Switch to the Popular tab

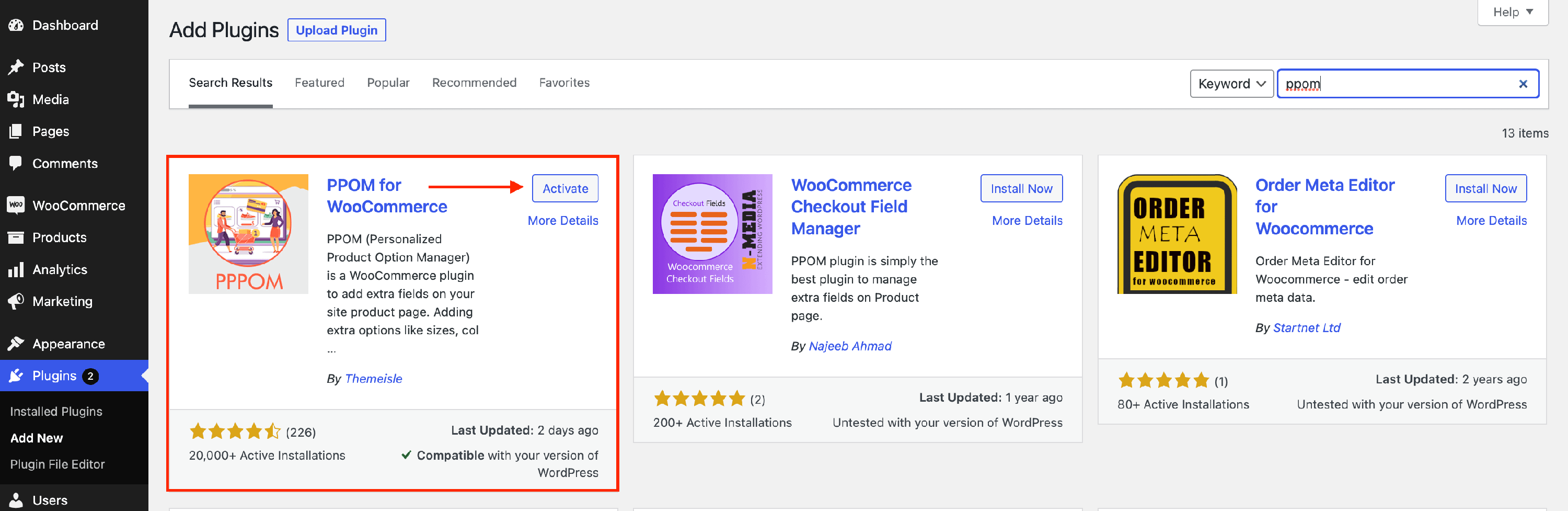click(388, 83)
